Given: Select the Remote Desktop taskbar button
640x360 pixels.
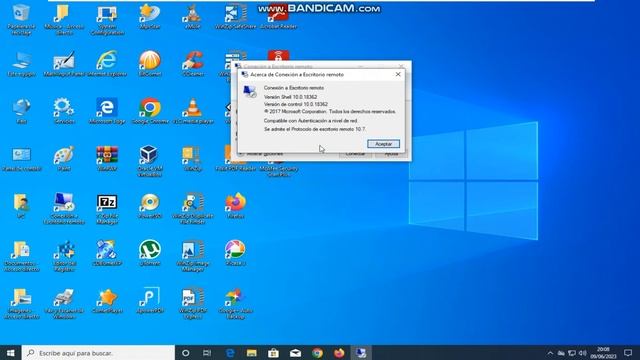Looking at the screenshot, I should tap(361, 353).
